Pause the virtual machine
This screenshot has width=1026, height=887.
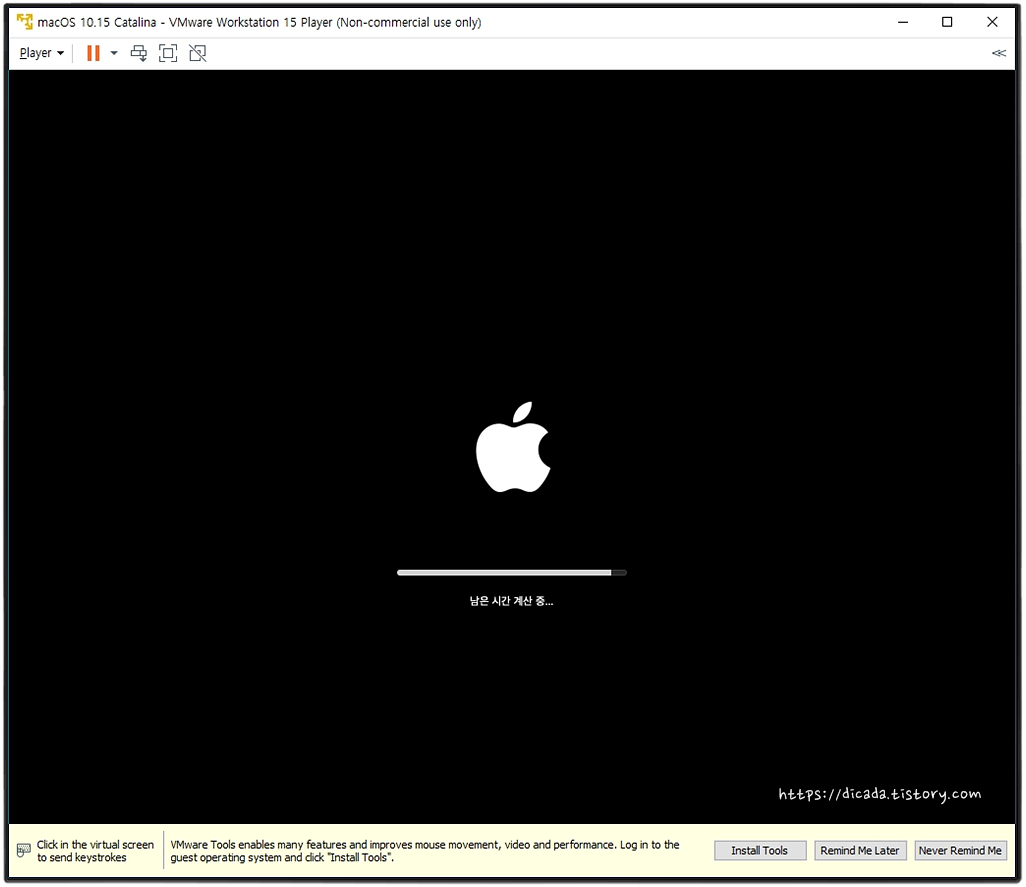pos(94,53)
